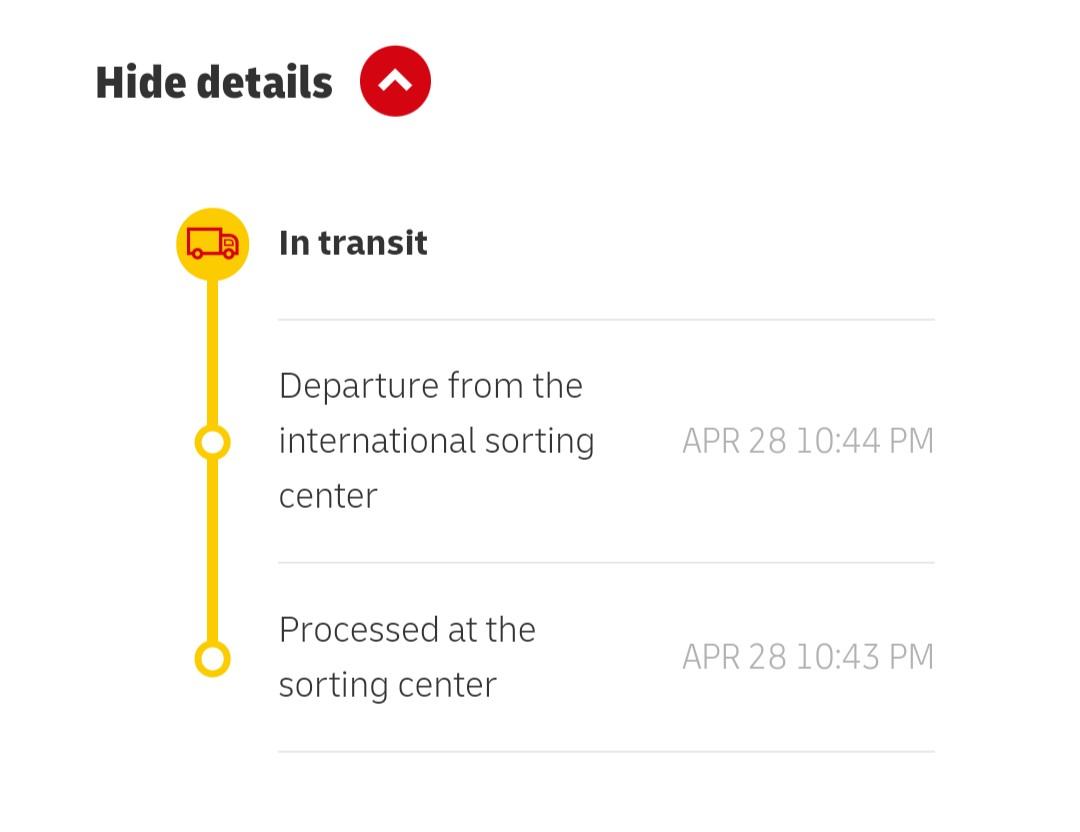Click "from the" in the Departure entry
Viewport: 1080px width, 832px height.
click(x=515, y=386)
